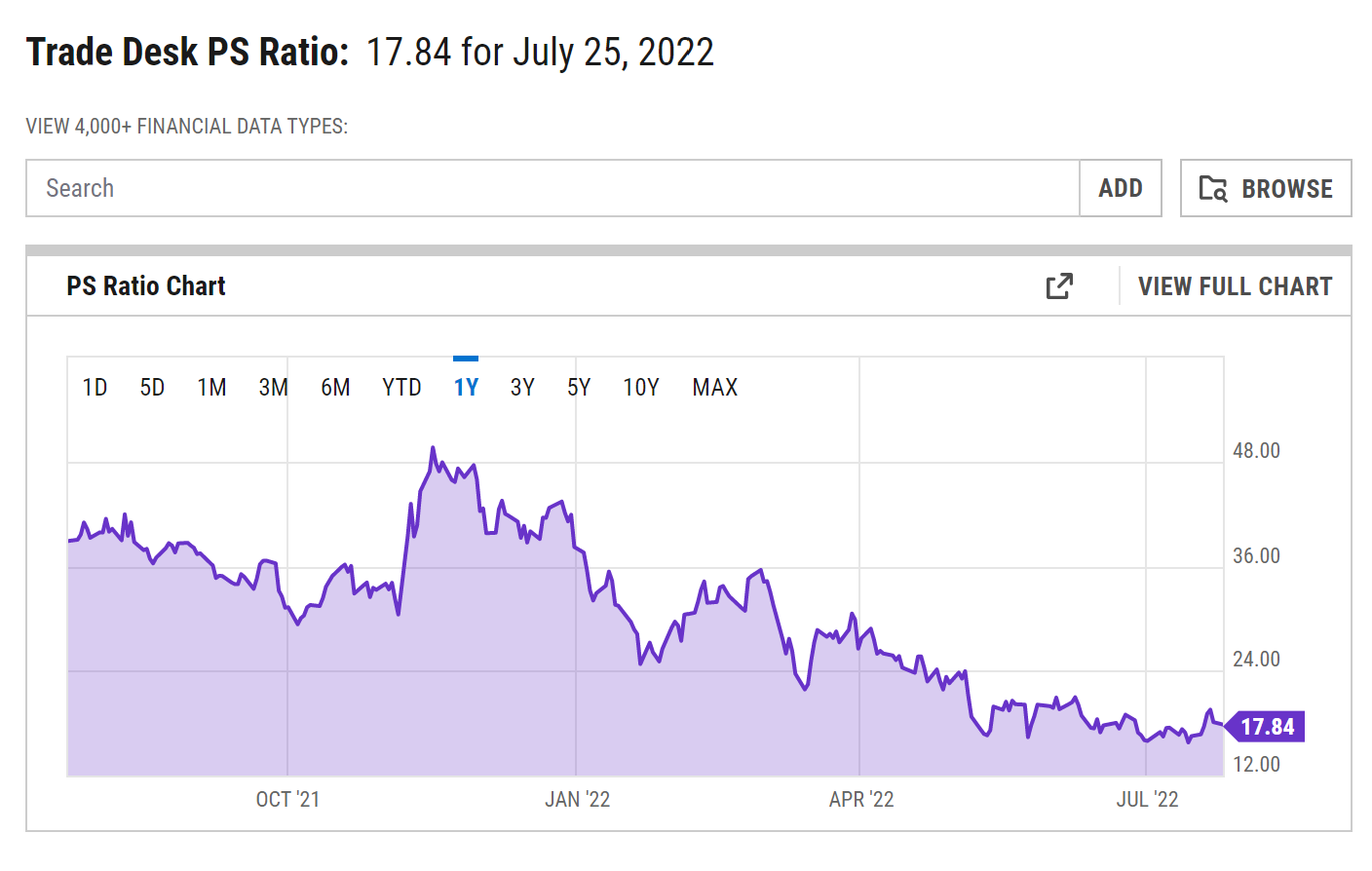
Task: Choose the 1M chart range
Action: point(211,388)
